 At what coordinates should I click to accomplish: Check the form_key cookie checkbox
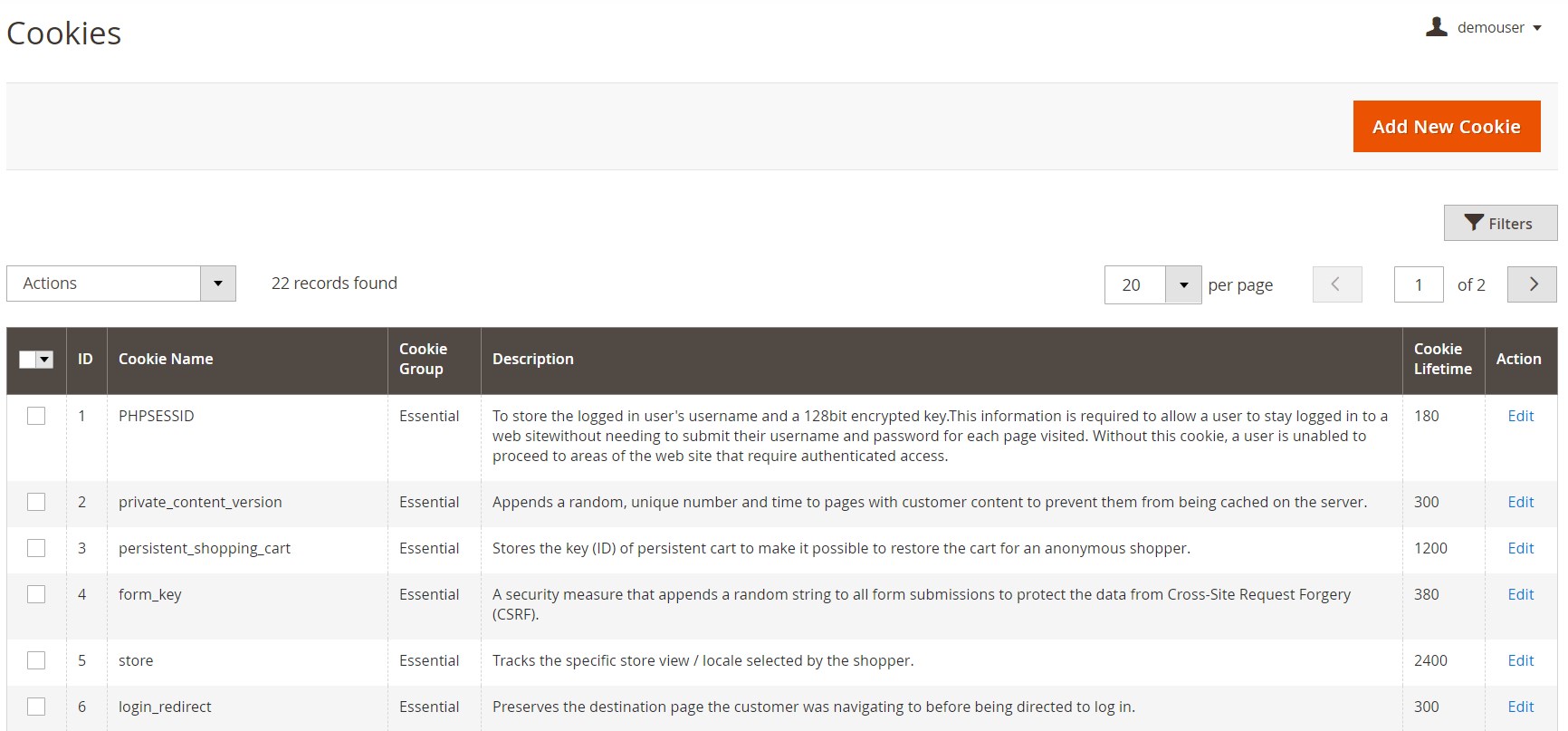pyautogui.click(x=36, y=594)
